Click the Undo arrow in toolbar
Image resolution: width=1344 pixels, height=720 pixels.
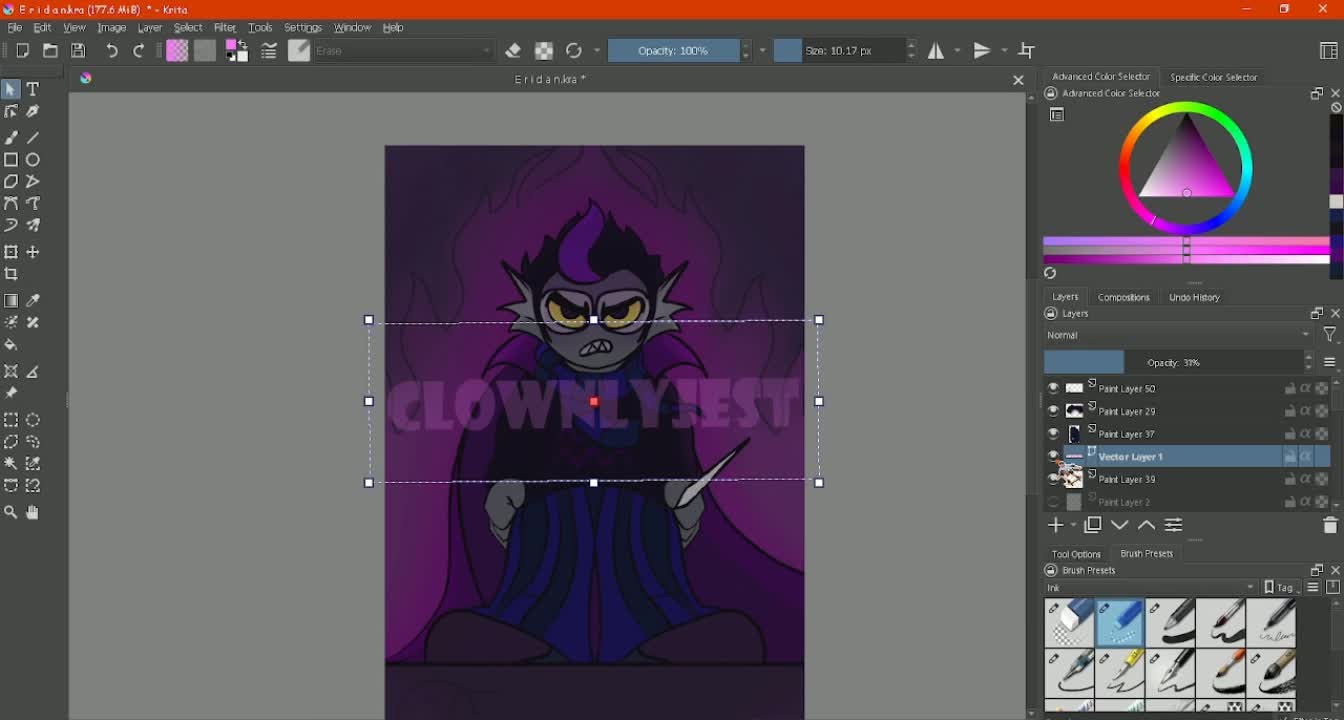[x=112, y=51]
